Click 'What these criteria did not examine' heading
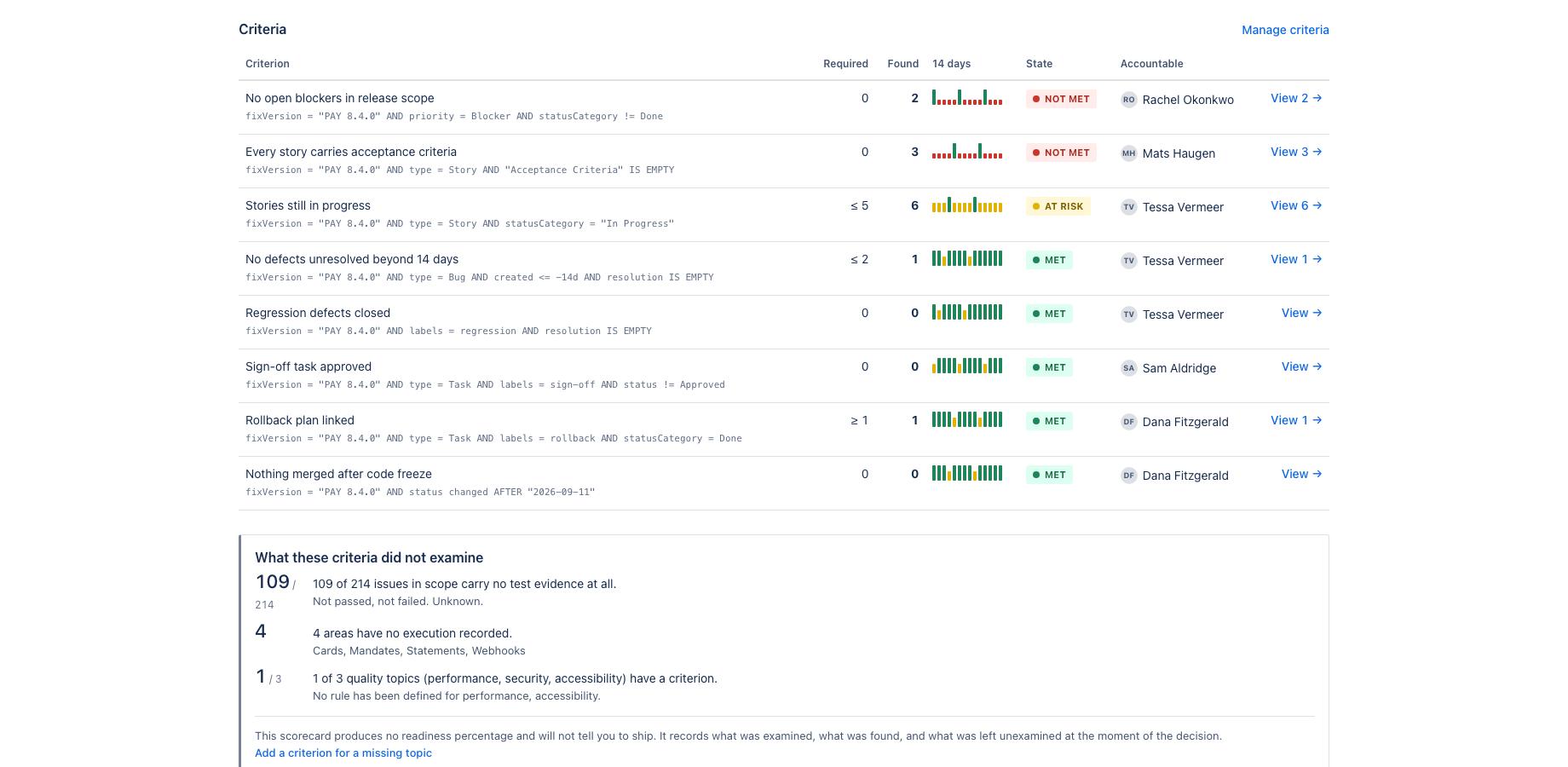 pos(369,557)
